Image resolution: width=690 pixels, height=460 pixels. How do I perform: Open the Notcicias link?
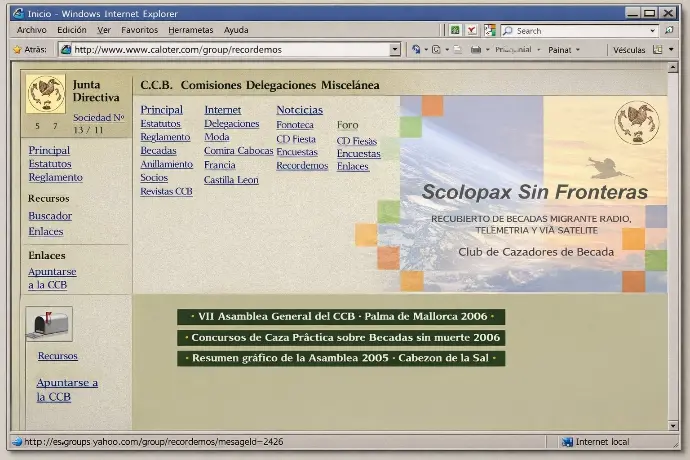click(300, 110)
